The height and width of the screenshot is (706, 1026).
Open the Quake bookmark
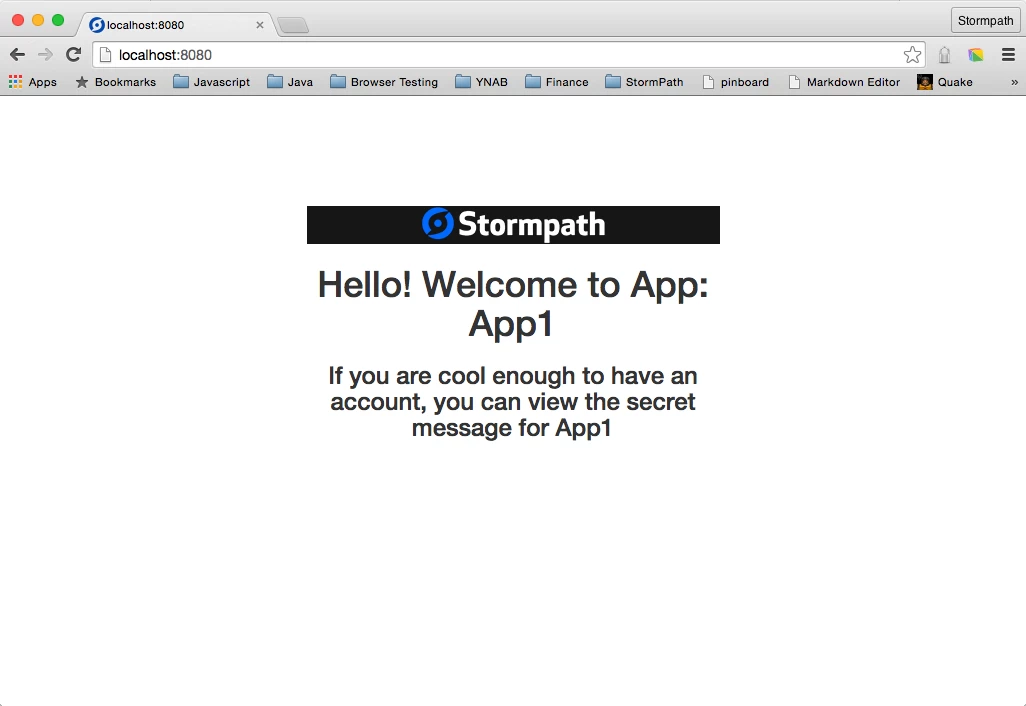tap(945, 82)
